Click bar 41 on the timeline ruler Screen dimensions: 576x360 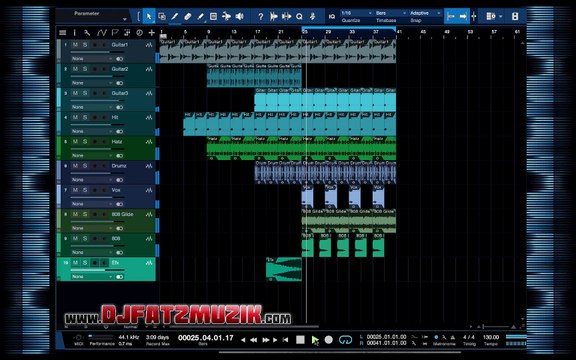pyautogui.click(x=399, y=32)
